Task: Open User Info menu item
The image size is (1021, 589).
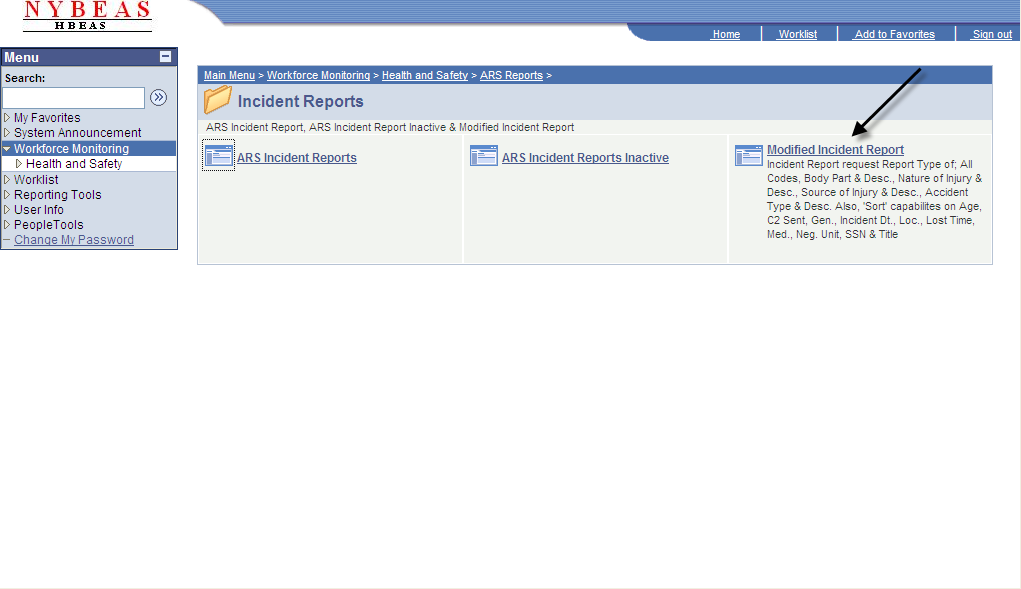Action: coord(39,210)
